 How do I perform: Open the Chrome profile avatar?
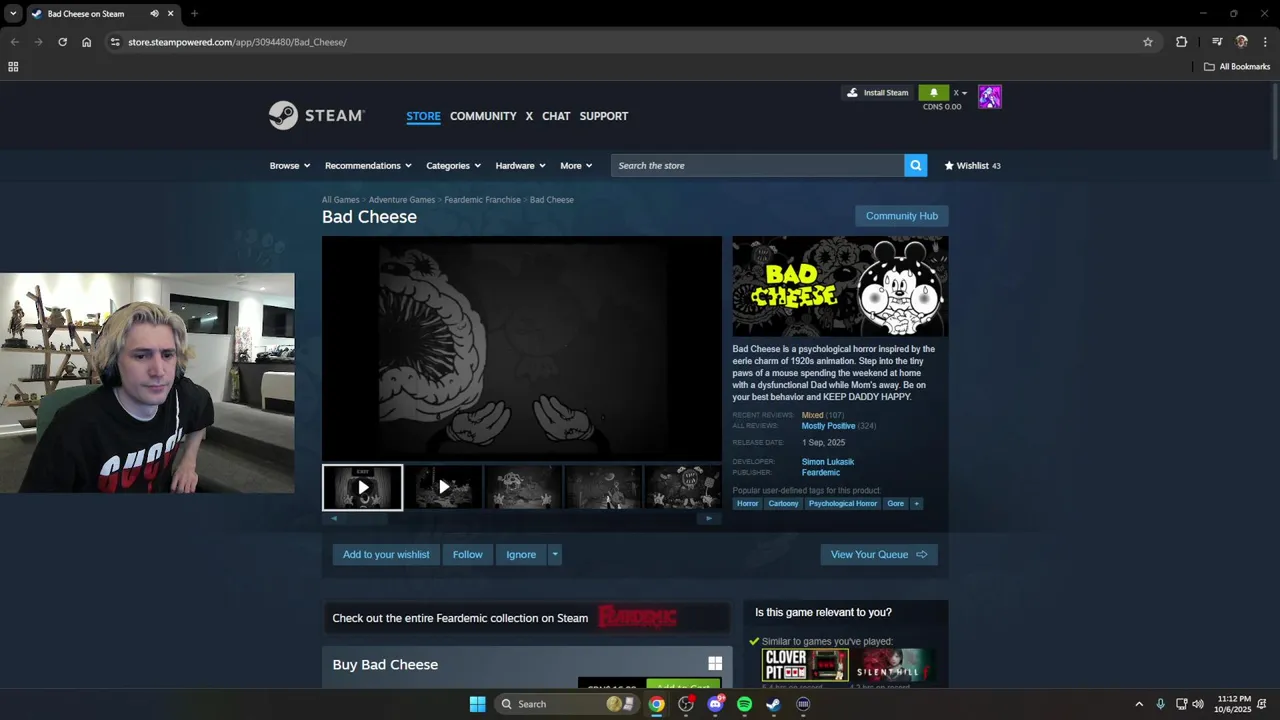(x=1242, y=42)
